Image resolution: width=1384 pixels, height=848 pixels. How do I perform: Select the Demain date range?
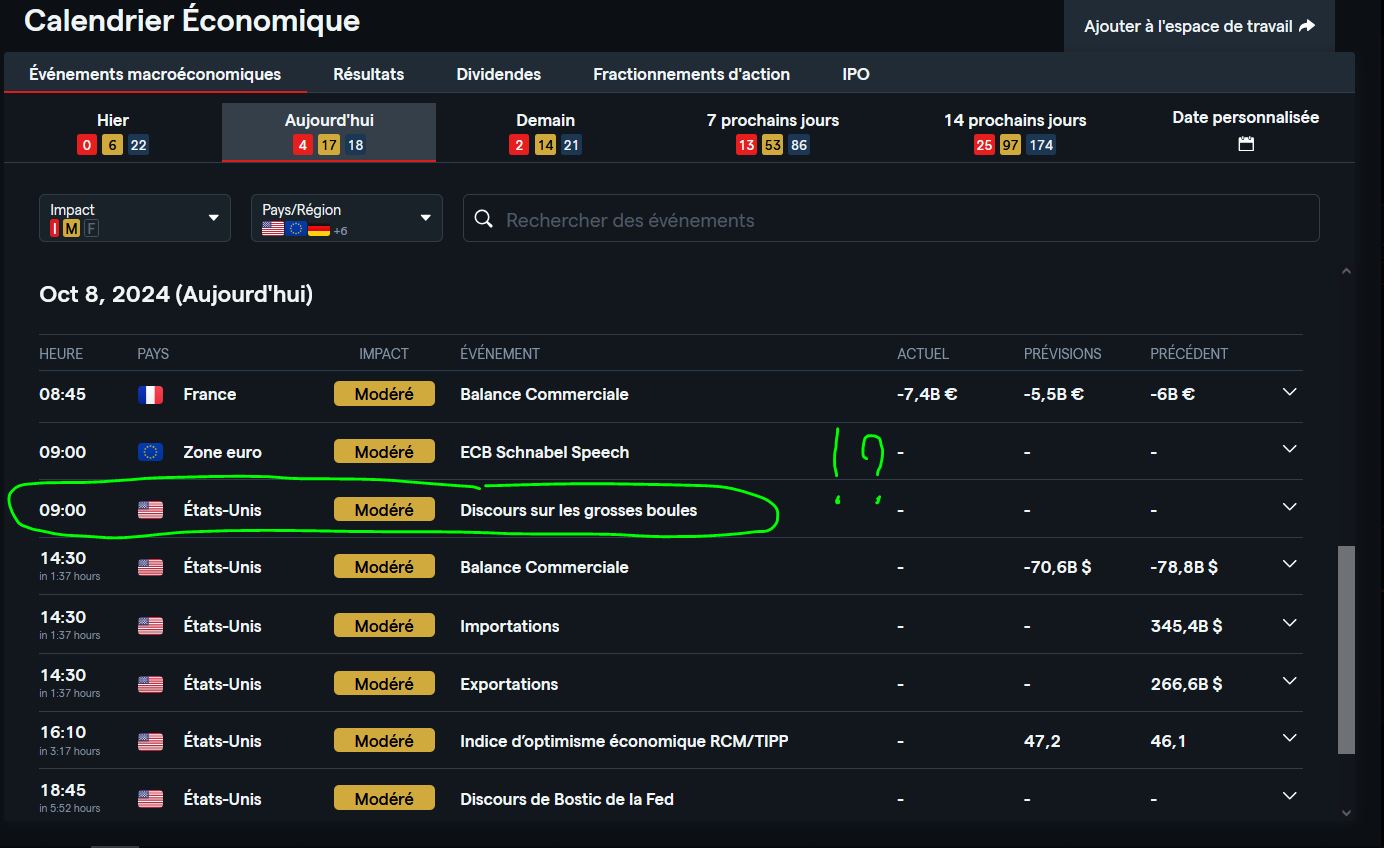(x=545, y=132)
